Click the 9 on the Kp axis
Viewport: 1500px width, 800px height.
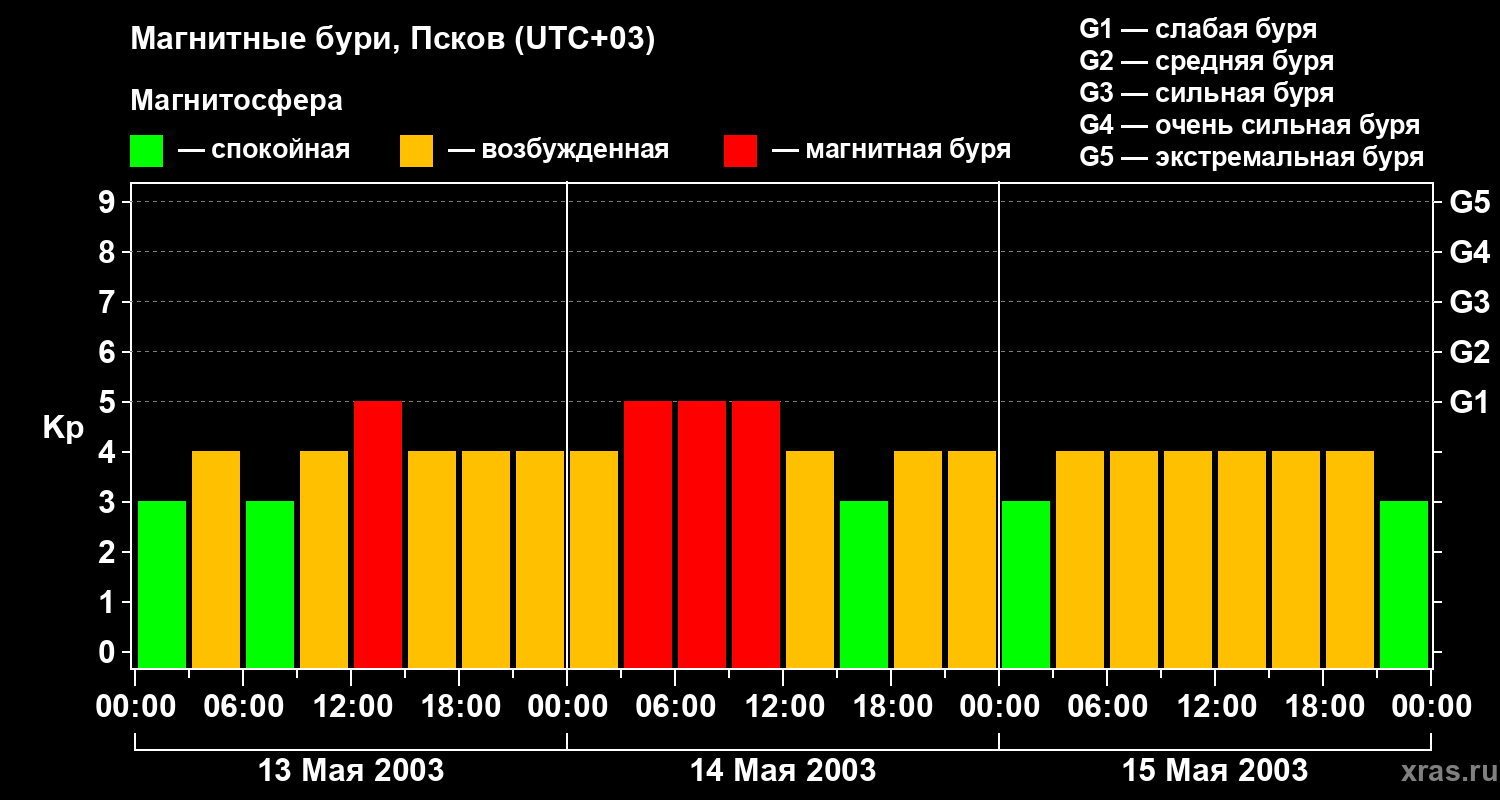point(108,203)
